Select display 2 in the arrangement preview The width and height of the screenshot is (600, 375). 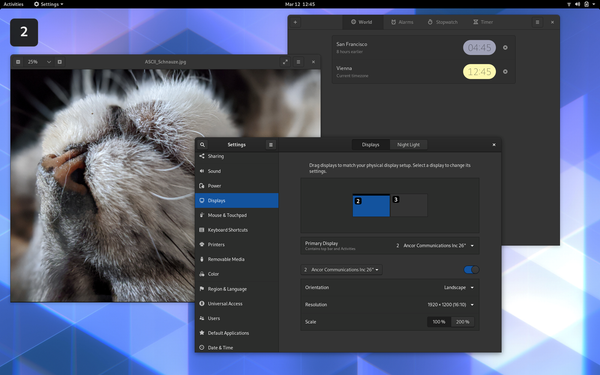pyautogui.click(x=371, y=205)
